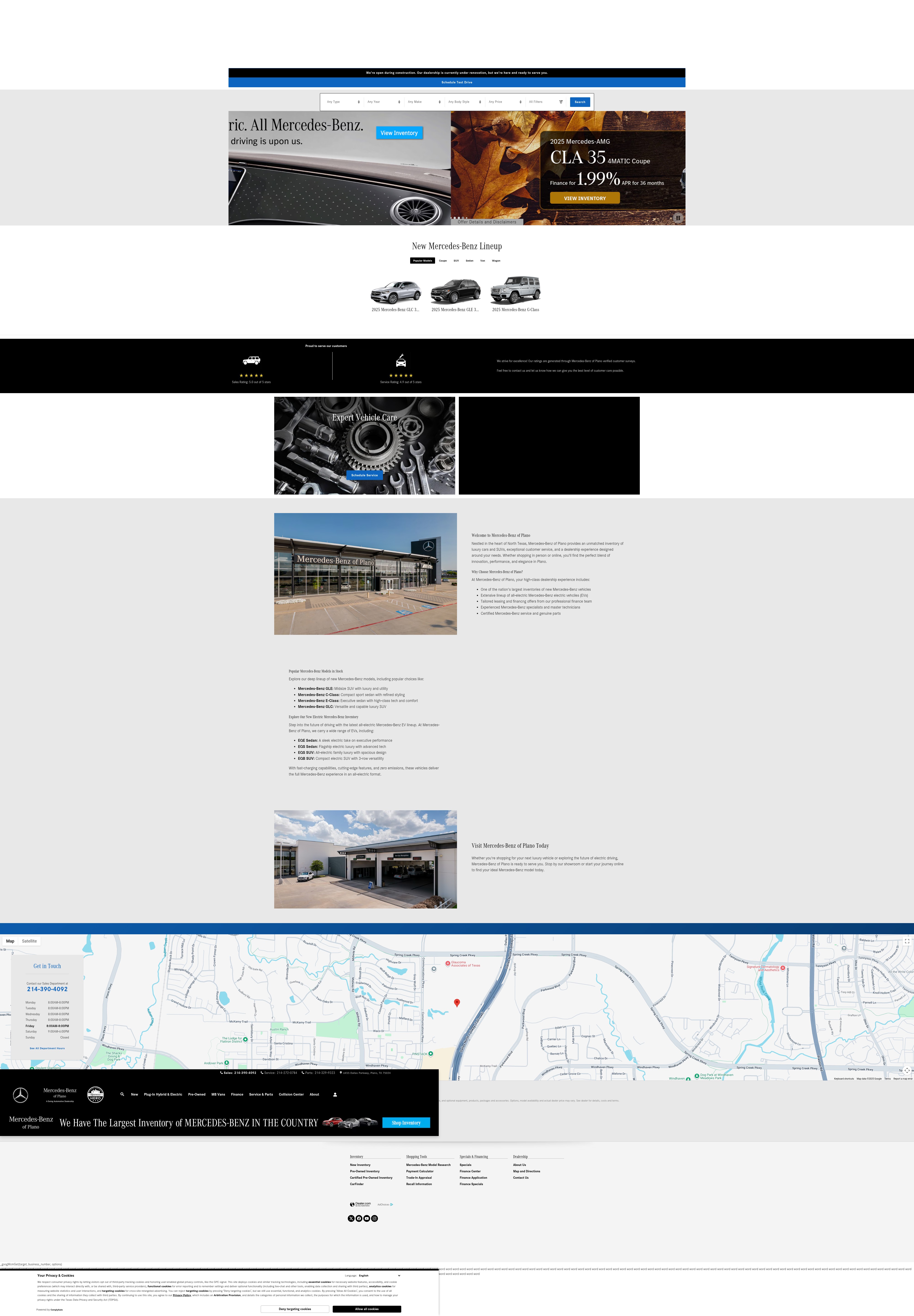Screen dimensions: 914x1316
Task: Open See All Department Hours
Action: point(47,1048)
